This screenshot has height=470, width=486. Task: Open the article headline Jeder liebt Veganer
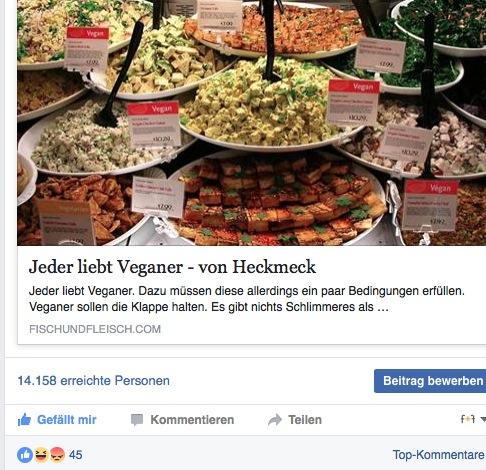(x=172, y=267)
